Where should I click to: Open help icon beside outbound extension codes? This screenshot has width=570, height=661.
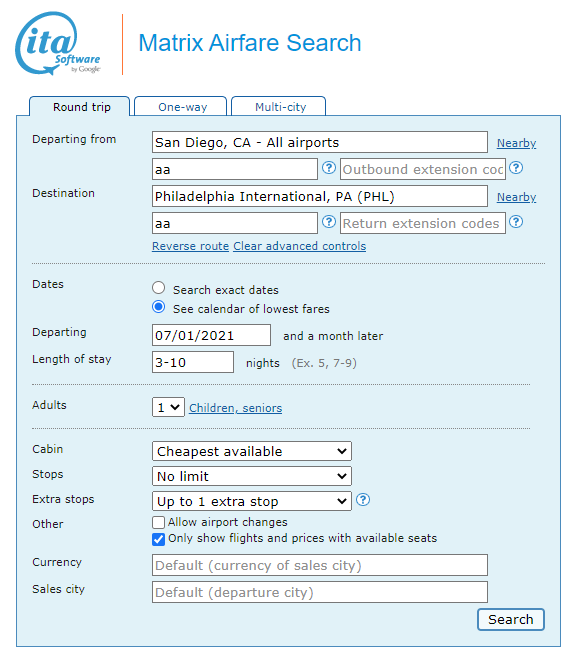pos(516,168)
